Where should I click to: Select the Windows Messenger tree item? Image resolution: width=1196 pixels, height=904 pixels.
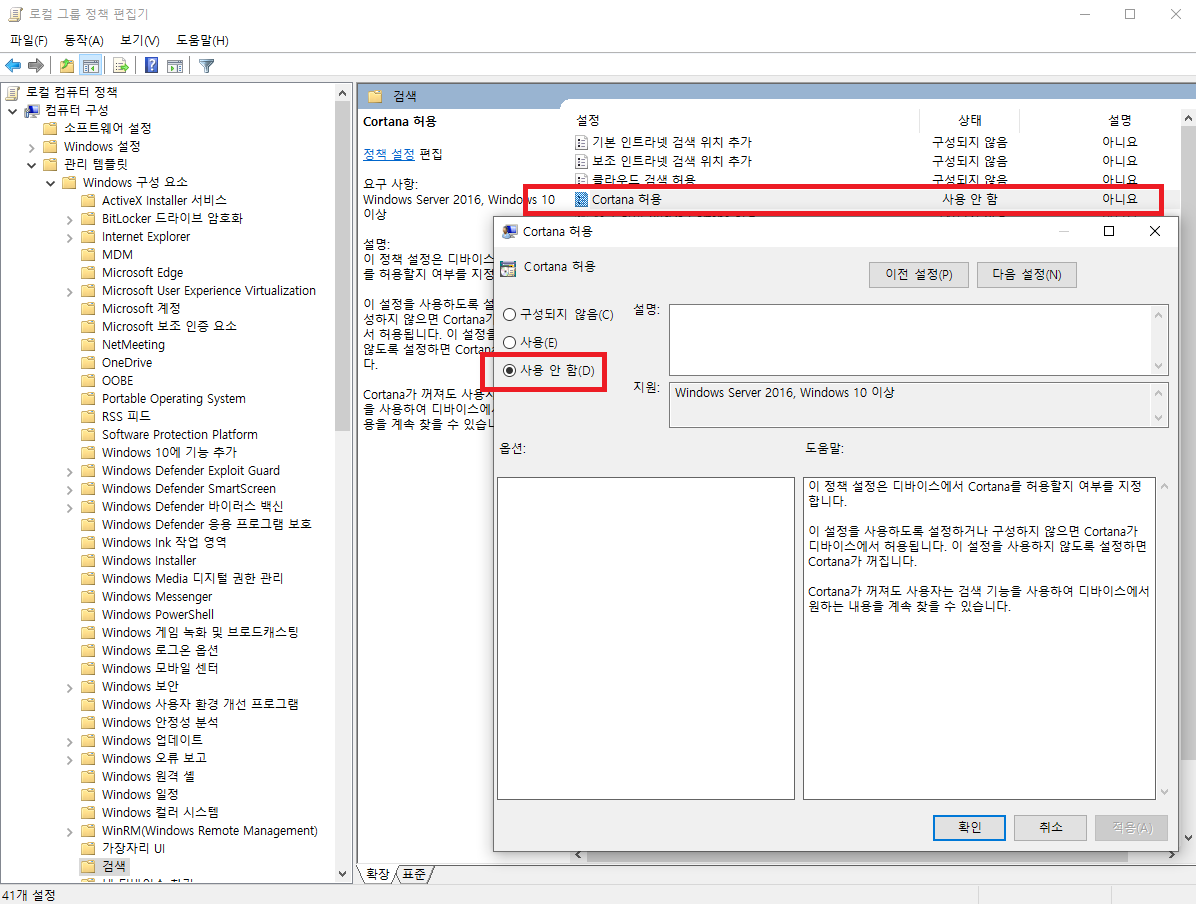coord(157,597)
